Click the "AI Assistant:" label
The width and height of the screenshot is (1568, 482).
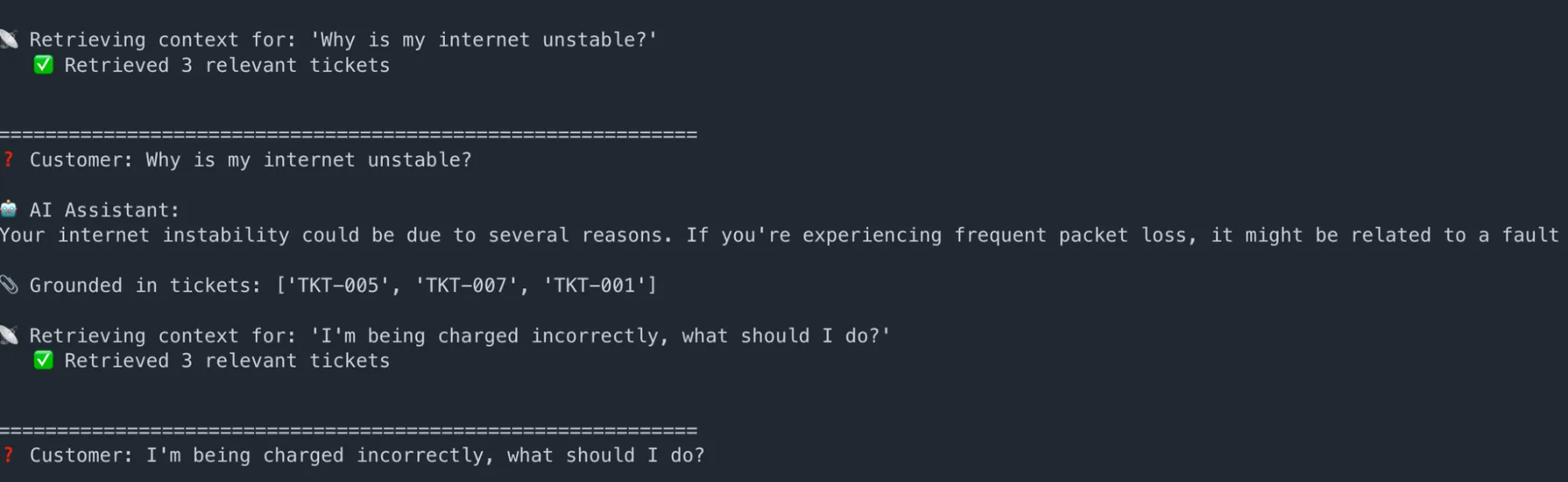tap(104, 210)
